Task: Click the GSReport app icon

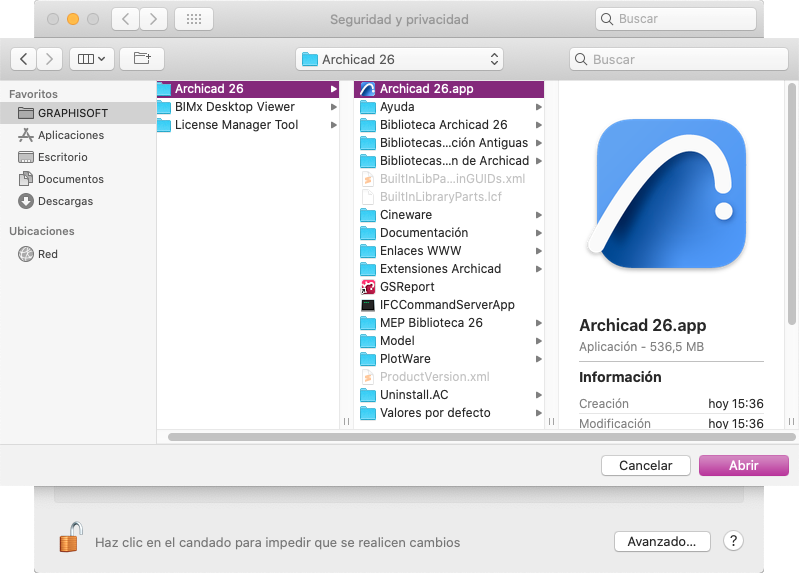Action: click(368, 287)
